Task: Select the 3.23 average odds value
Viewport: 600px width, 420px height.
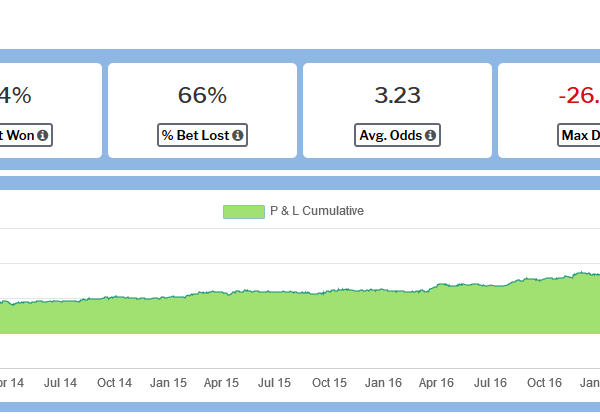Action: 397,95
